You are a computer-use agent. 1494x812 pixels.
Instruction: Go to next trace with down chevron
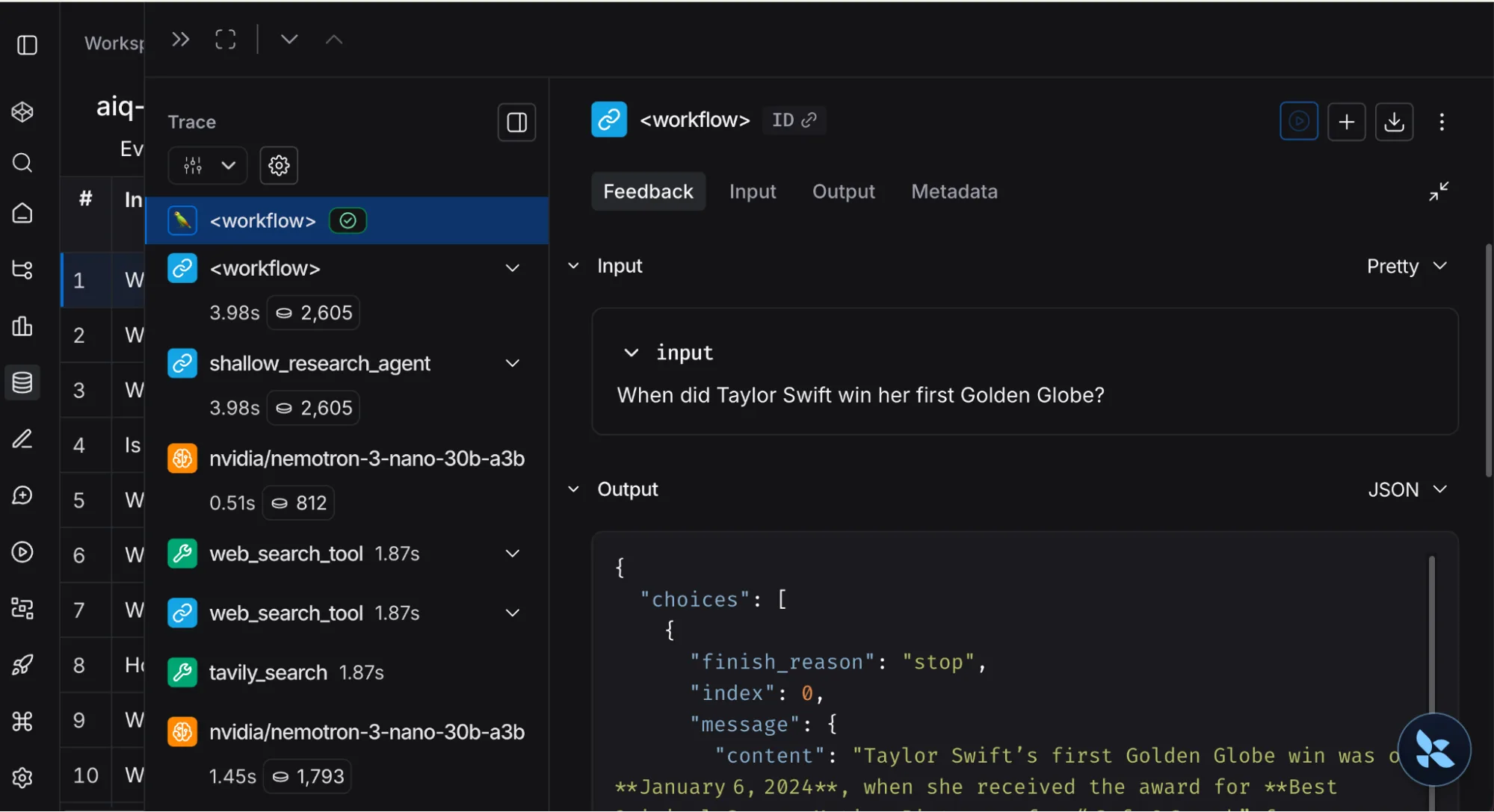(x=289, y=40)
